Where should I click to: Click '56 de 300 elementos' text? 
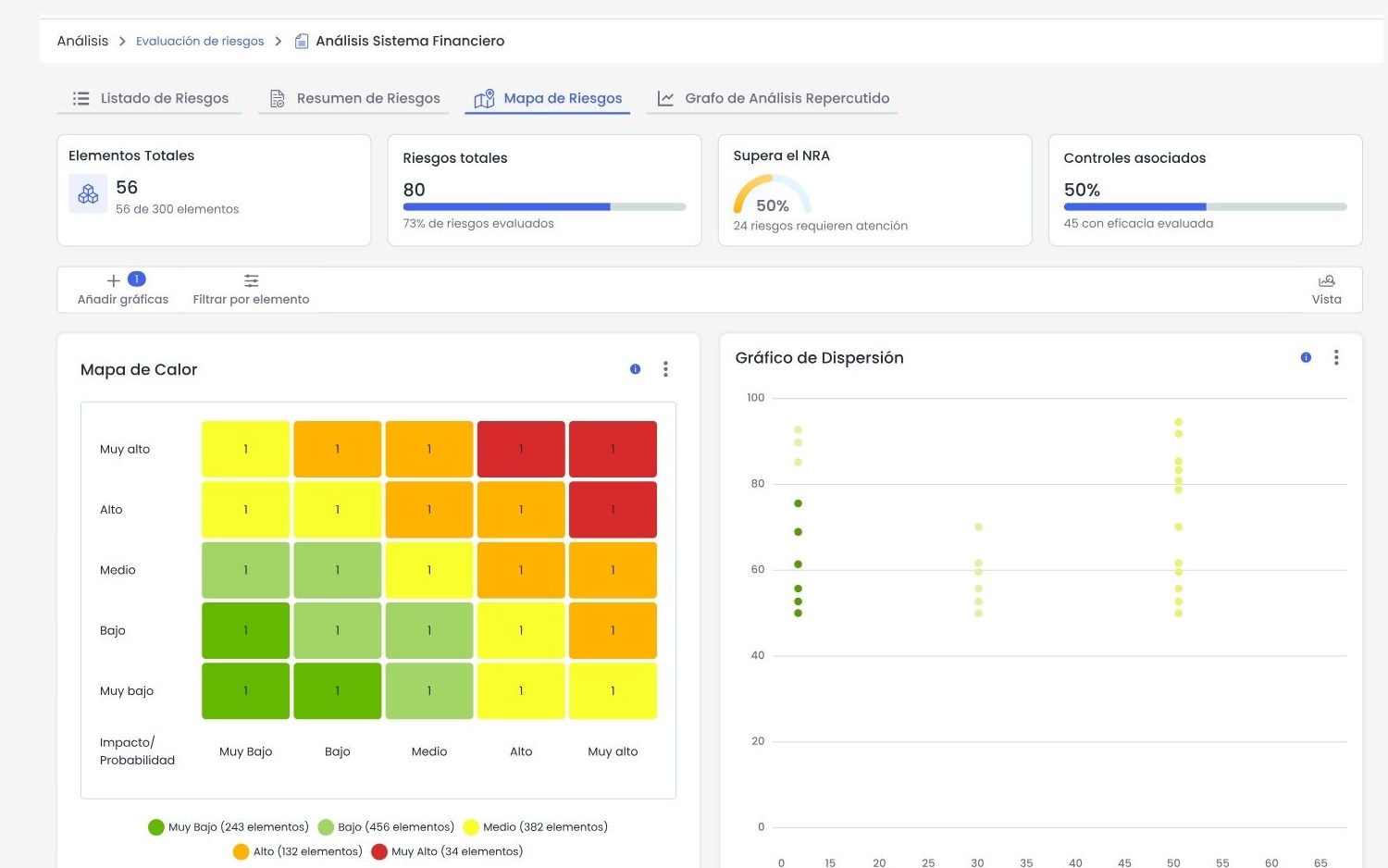pos(178,209)
